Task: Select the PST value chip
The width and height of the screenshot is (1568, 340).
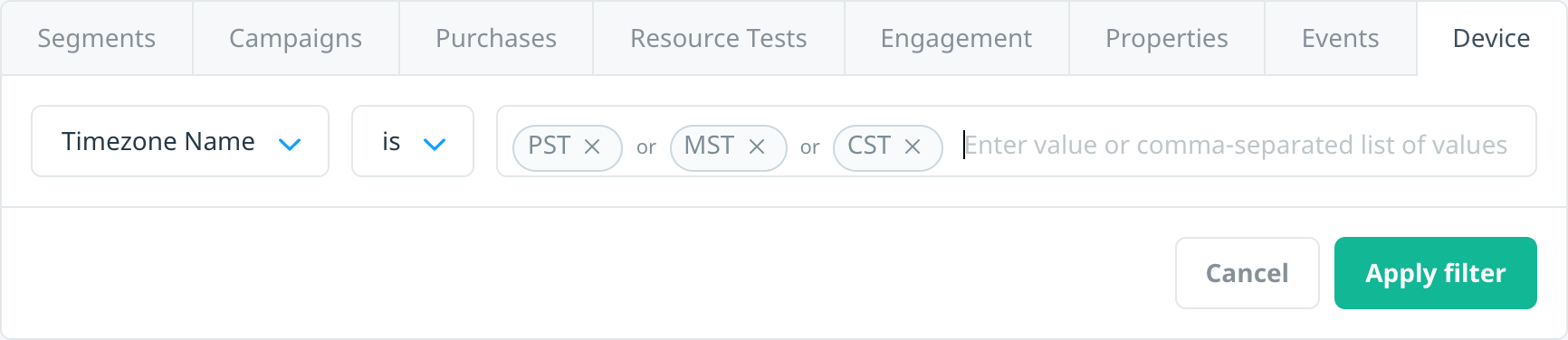Action: click(x=568, y=147)
